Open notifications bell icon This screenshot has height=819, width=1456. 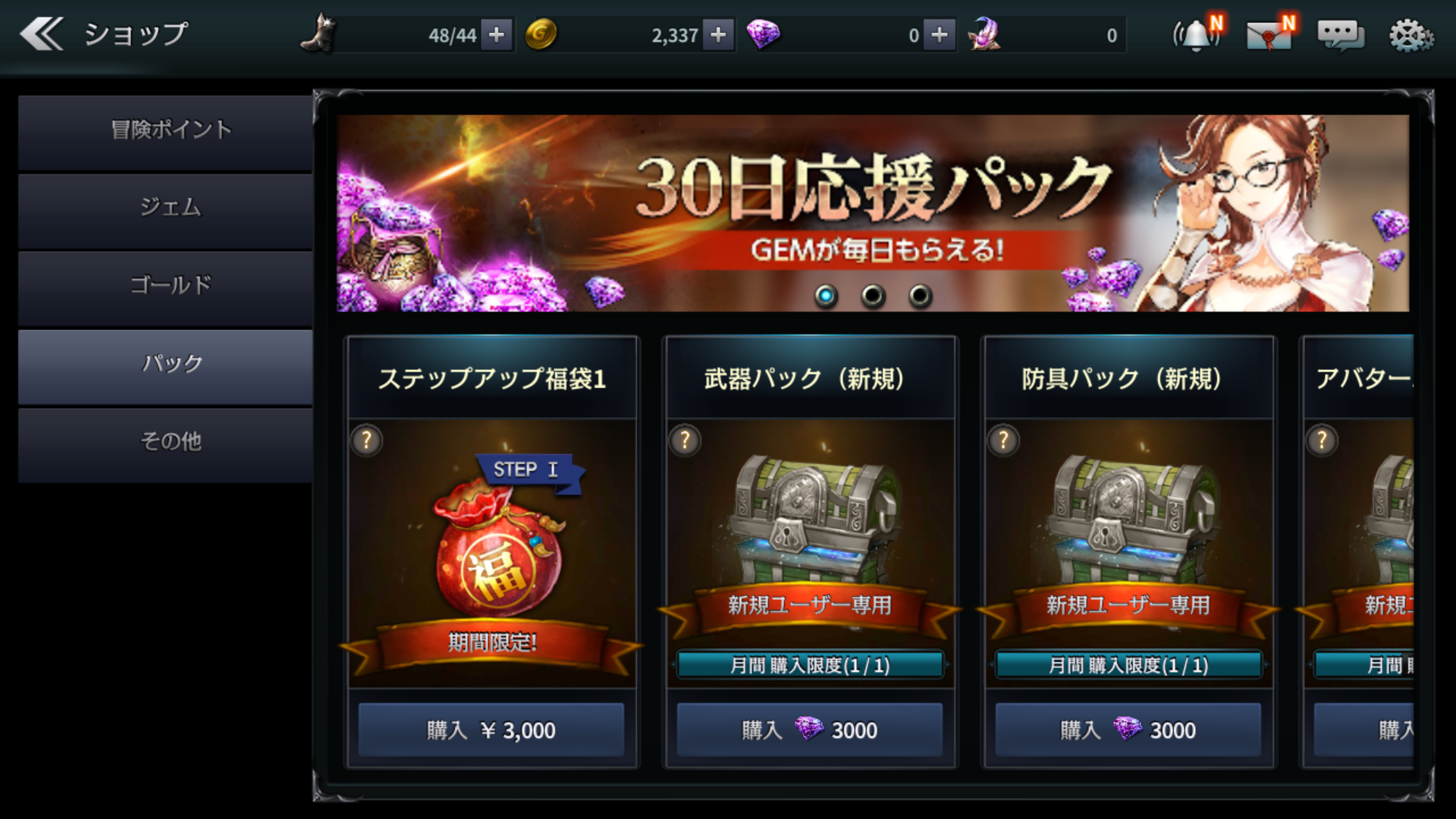tap(1197, 34)
